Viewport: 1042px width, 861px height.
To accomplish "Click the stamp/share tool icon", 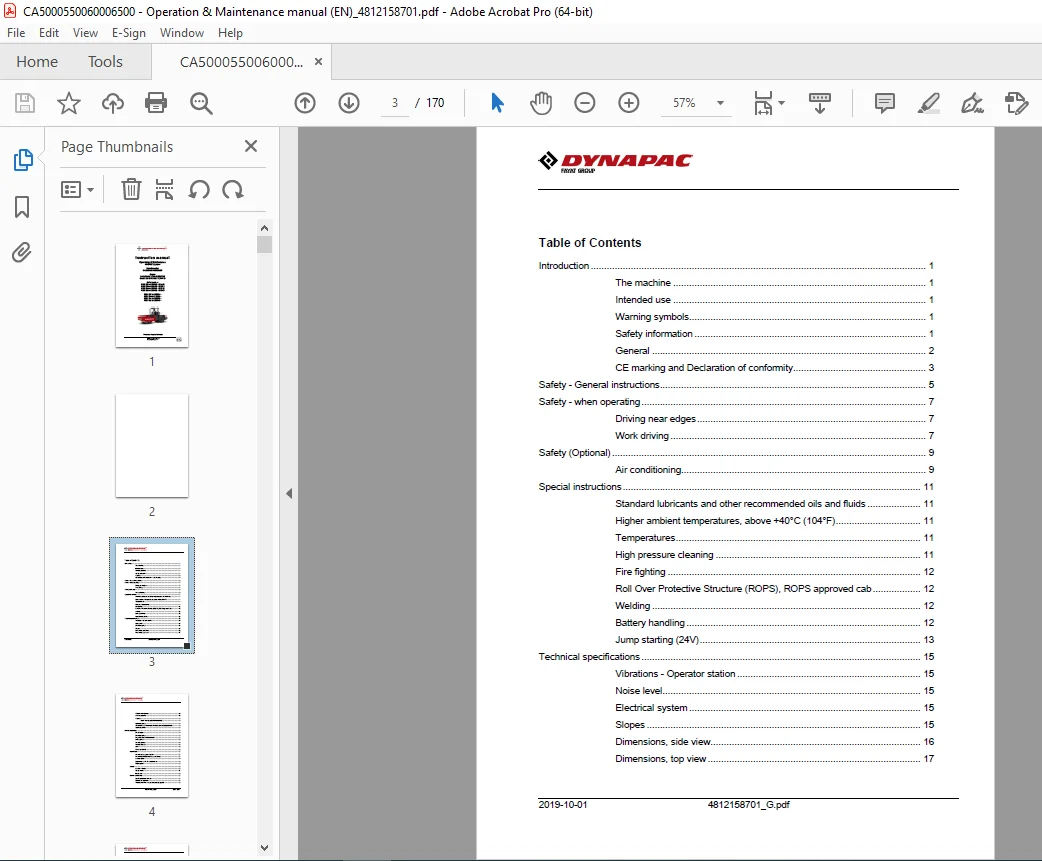I will [1016, 103].
